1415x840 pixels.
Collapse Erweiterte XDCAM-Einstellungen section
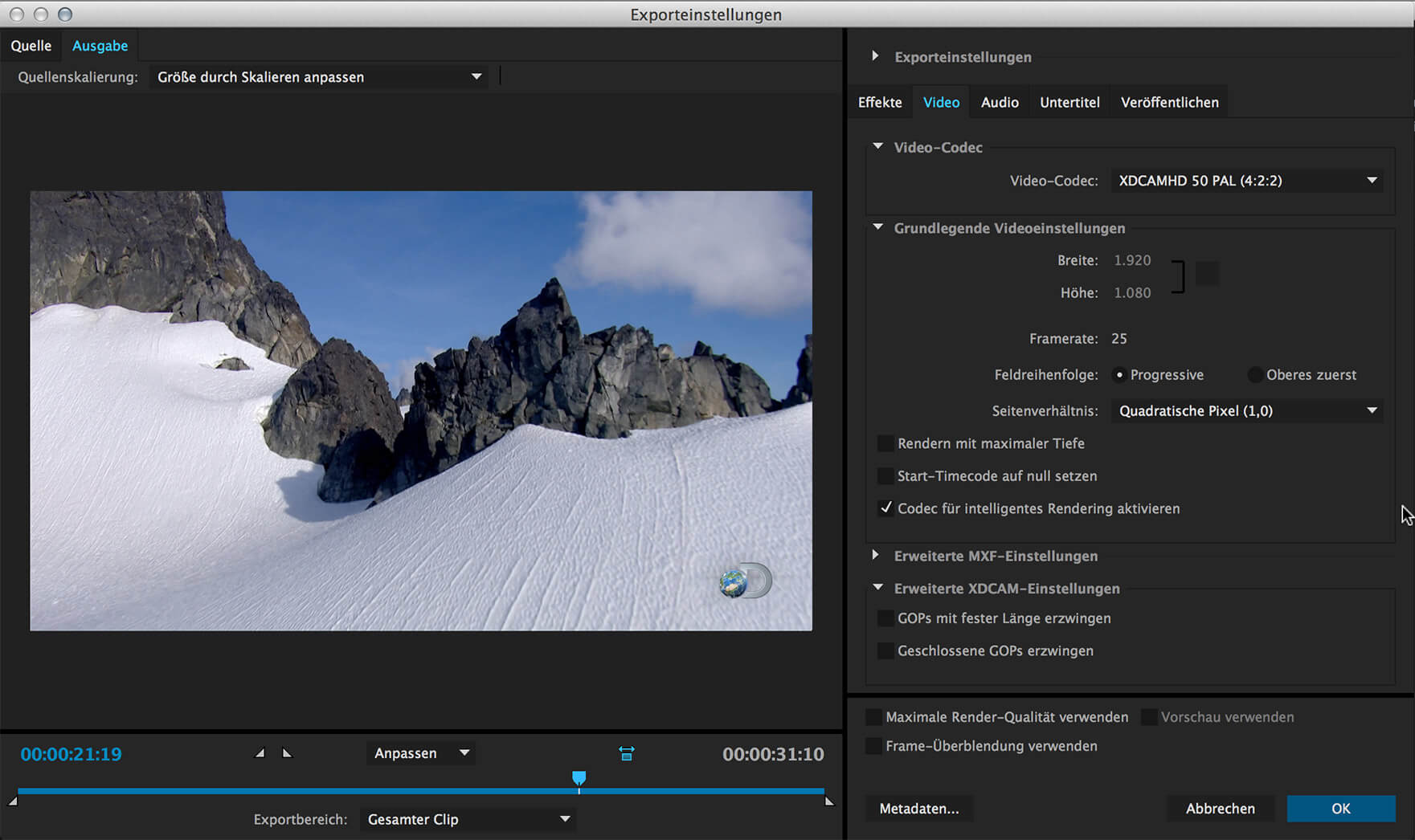877,588
